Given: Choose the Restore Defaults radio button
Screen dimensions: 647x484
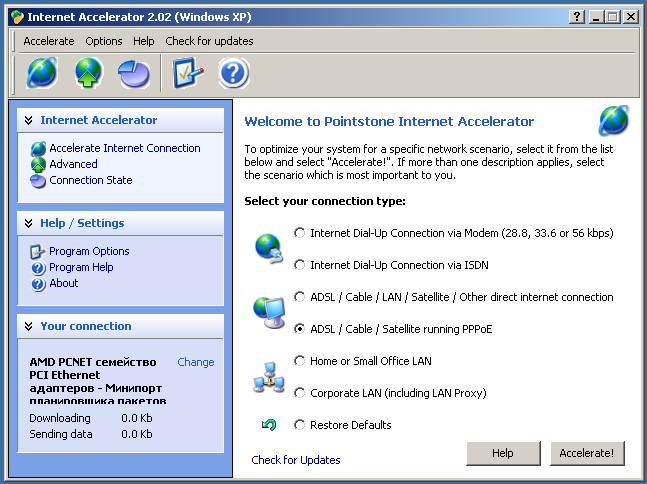Looking at the screenshot, I should tap(300, 425).
